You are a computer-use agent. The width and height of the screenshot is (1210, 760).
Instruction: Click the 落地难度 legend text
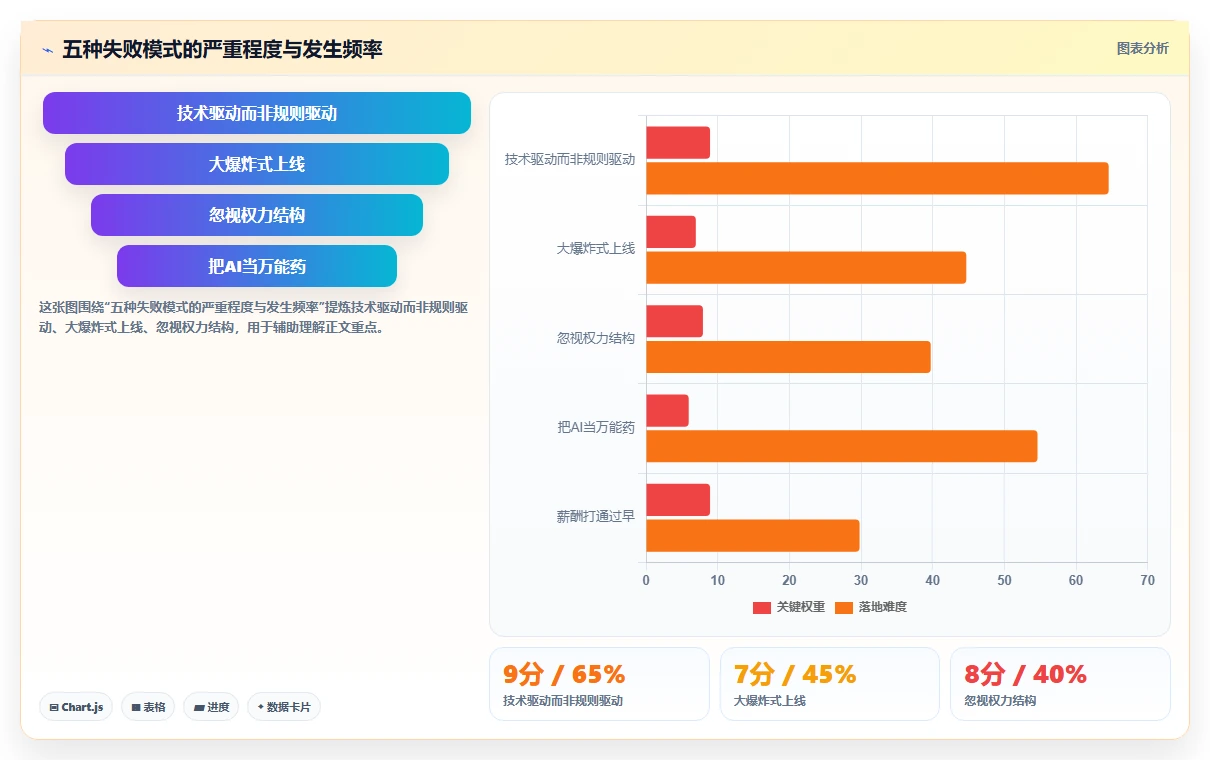(x=883, y=607)
